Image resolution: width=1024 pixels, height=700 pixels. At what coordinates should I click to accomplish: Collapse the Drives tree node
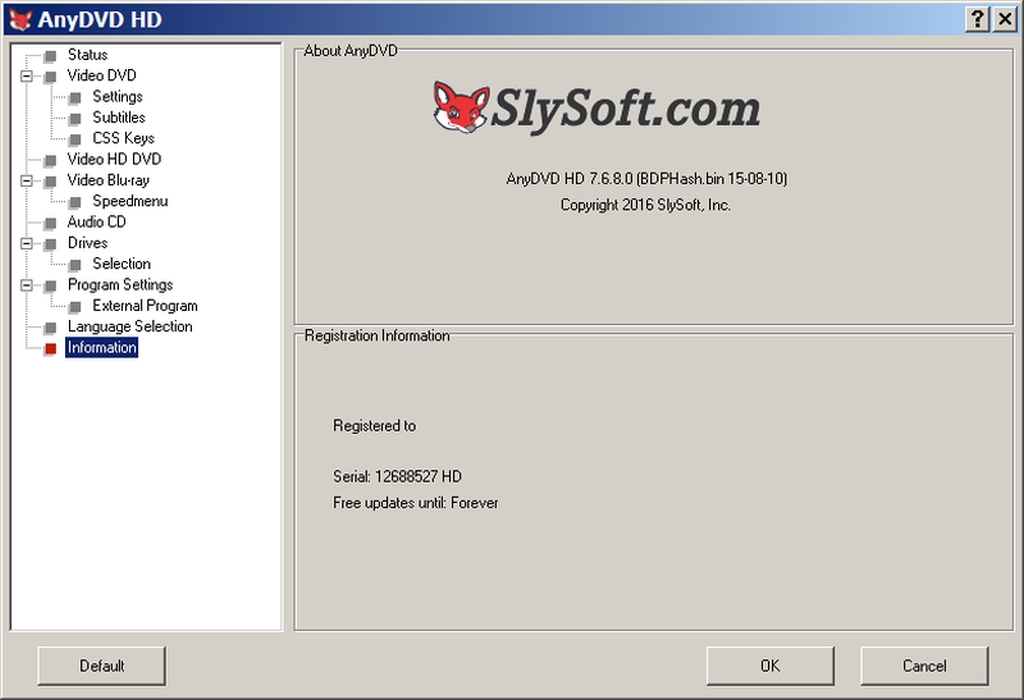point(26,244)
